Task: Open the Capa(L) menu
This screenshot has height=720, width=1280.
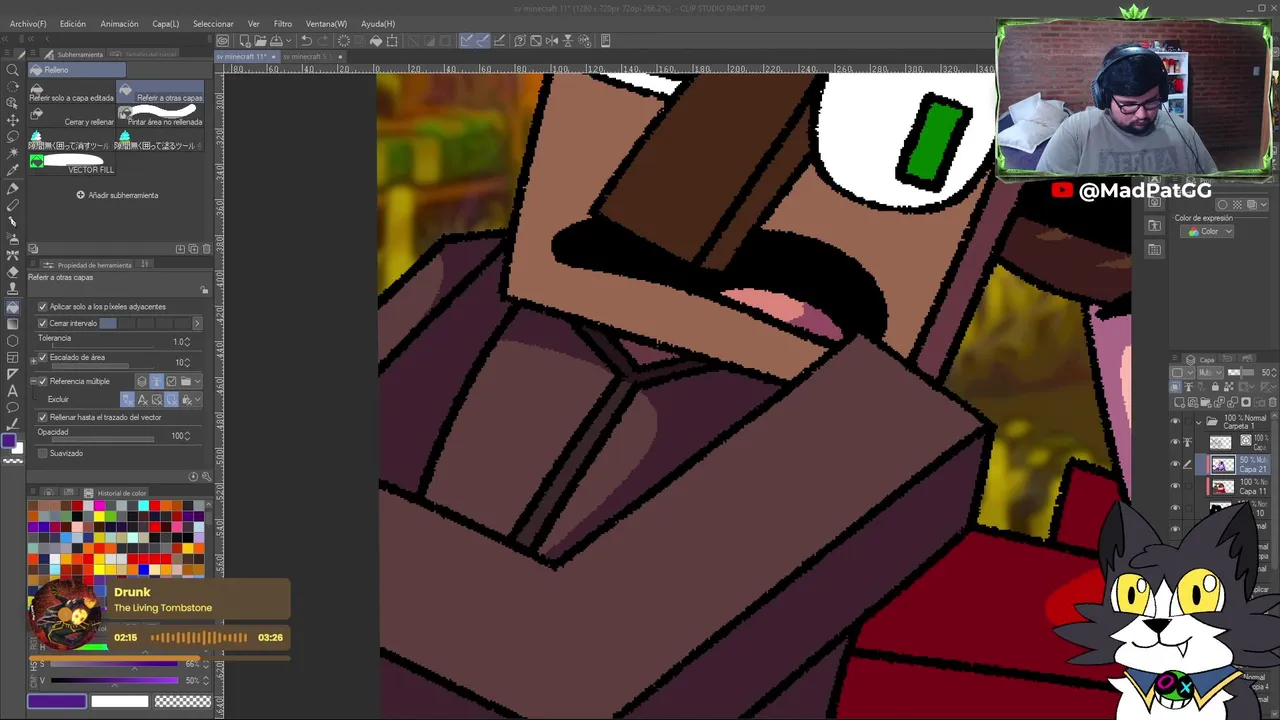Action: tap(166, 23)
